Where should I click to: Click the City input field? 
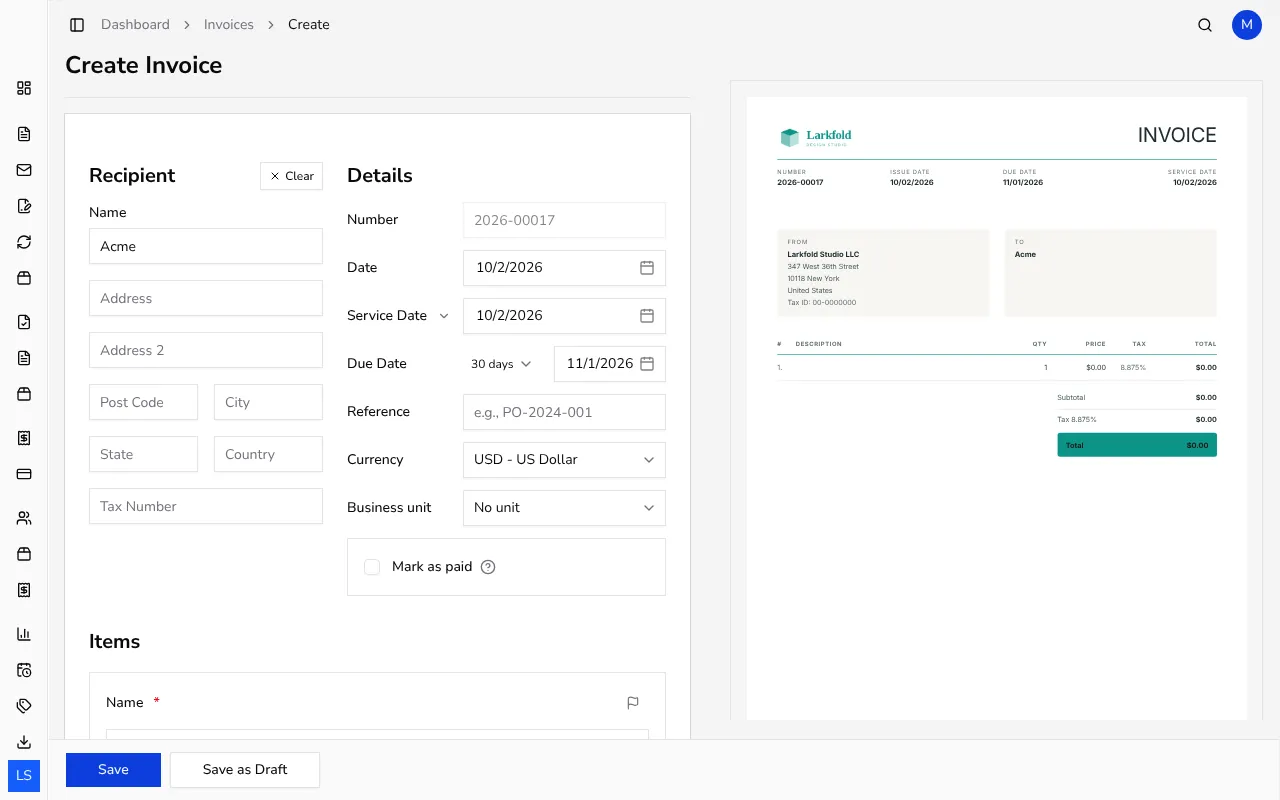click(268, 402)
